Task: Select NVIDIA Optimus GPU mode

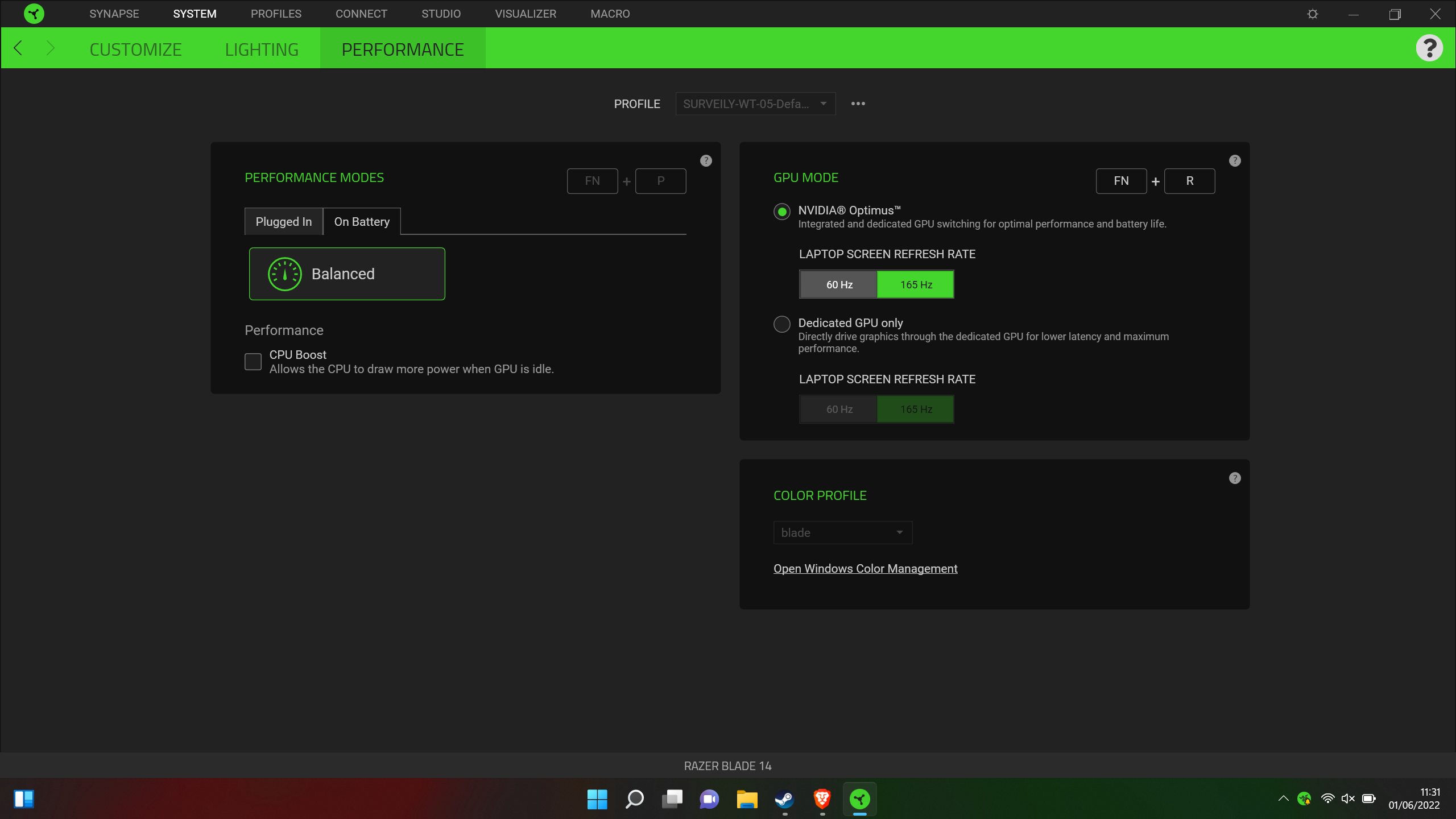Action: click(781, 211)
